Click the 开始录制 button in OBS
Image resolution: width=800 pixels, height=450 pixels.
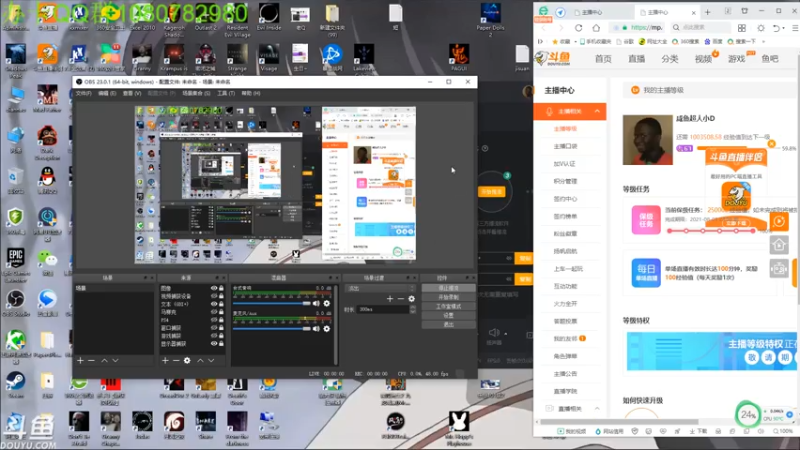tap(448, 297)
